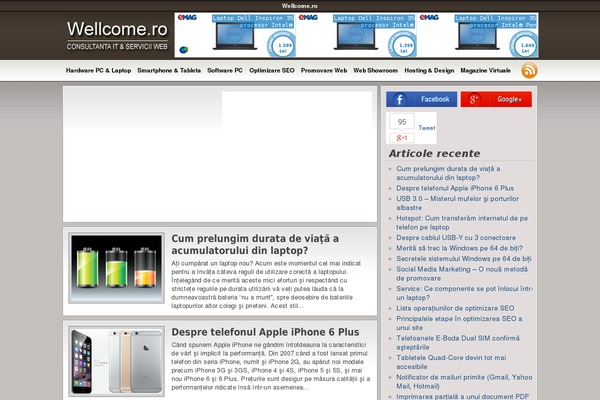Open sidebar link 'Despre telefonul Apple iPhone 6 Plus'

(x=455, y=188)
